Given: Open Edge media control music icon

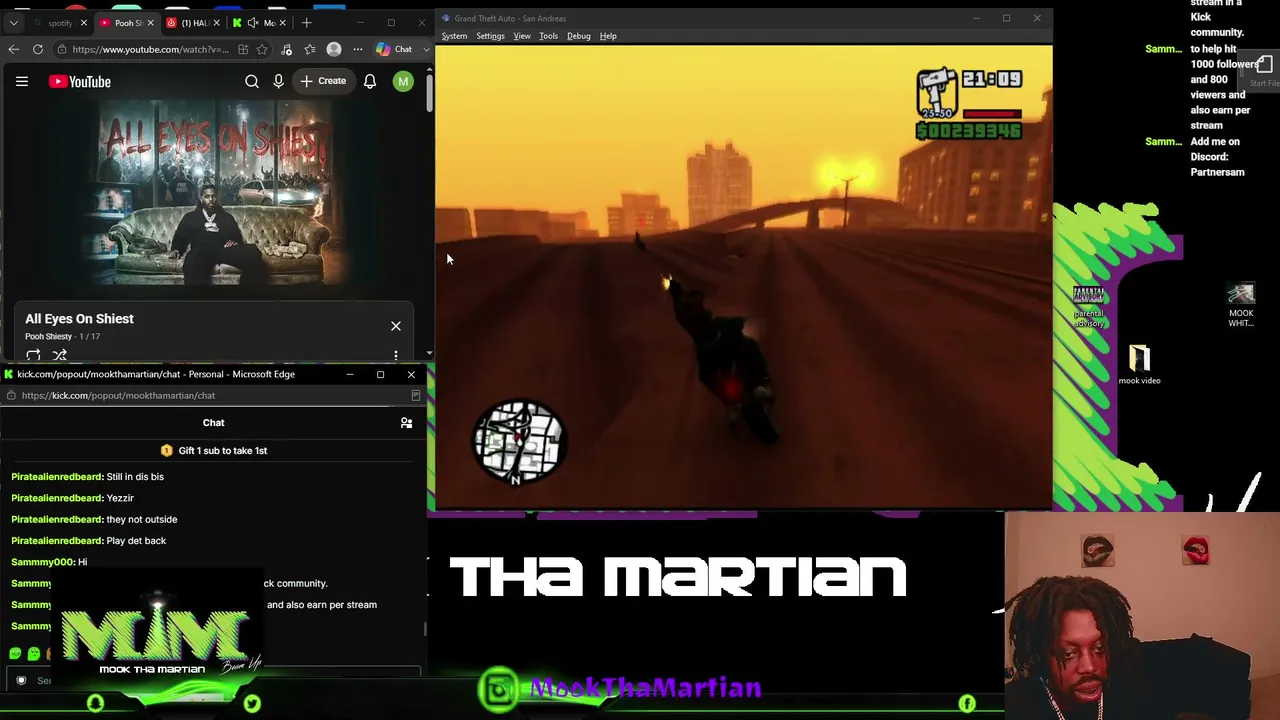Looking at the screenshot, I should [286, 49].
